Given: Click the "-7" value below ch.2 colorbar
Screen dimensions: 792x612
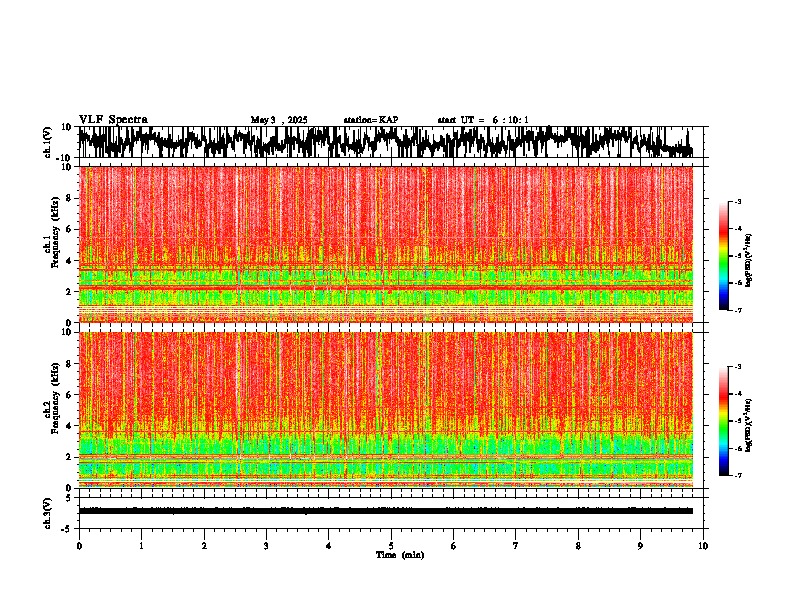Looking at the screenshot, I should 737,475.
